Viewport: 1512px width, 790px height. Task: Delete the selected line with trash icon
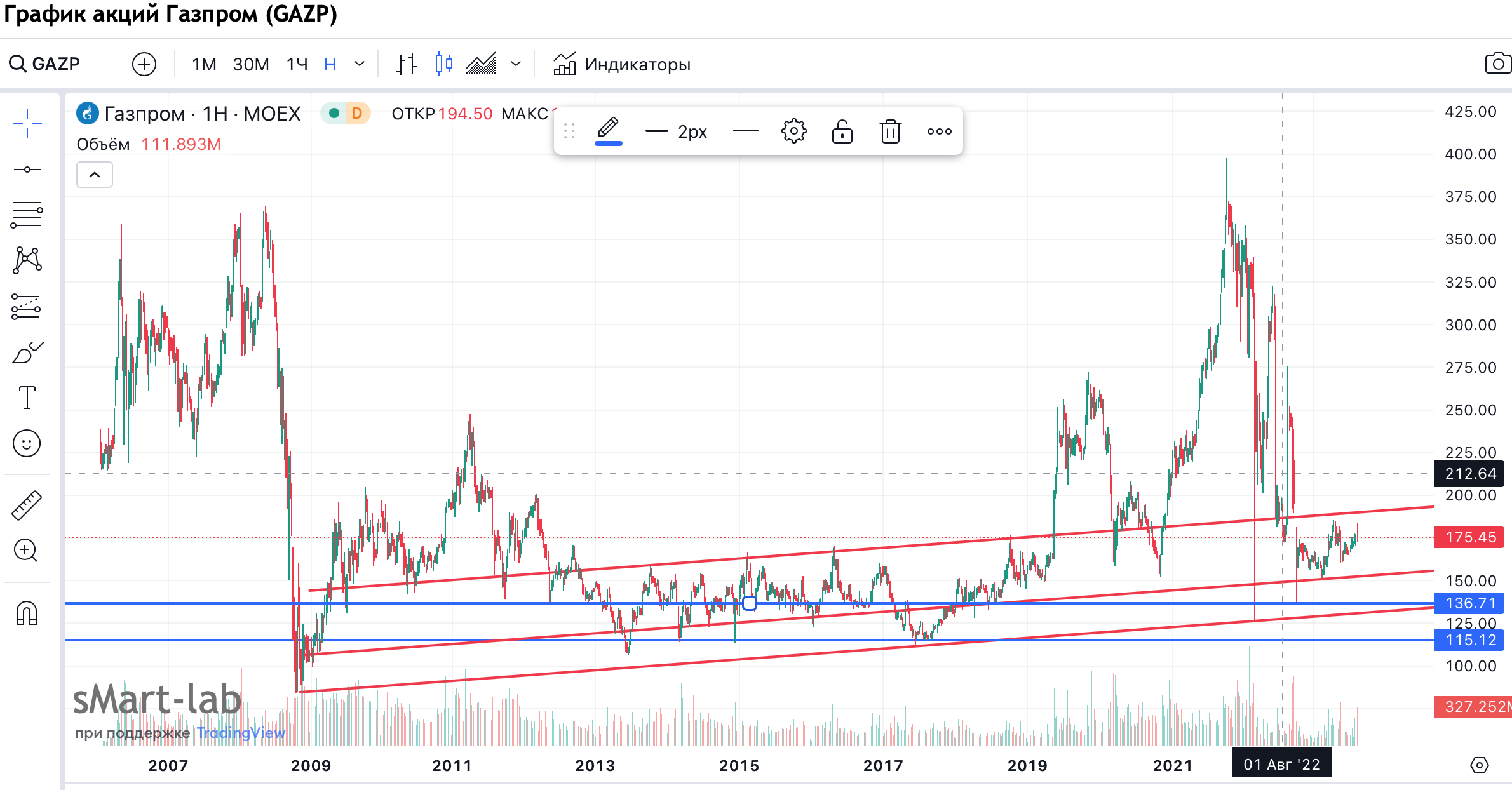coord(890,131)
